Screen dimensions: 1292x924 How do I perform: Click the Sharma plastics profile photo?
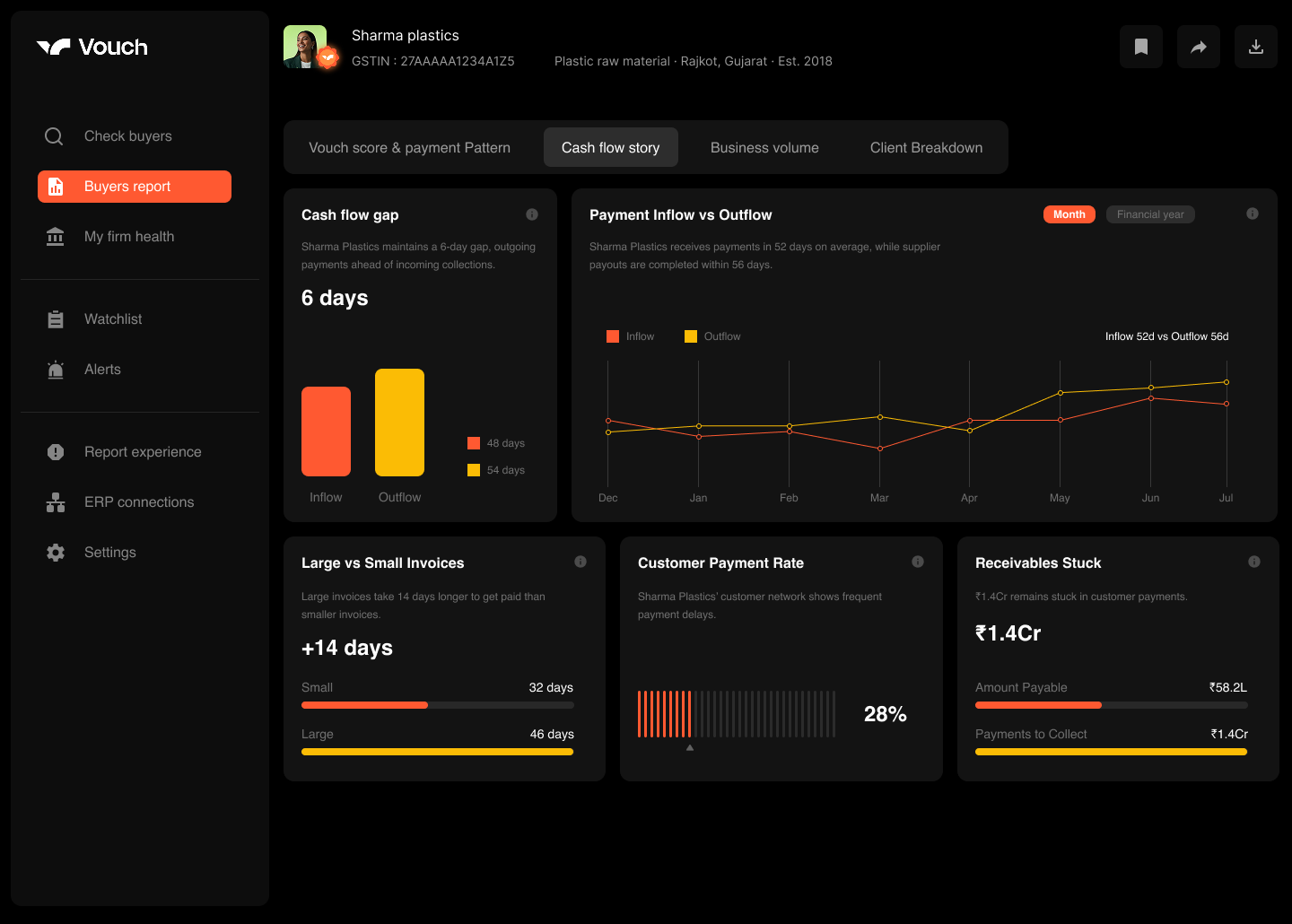304,47
